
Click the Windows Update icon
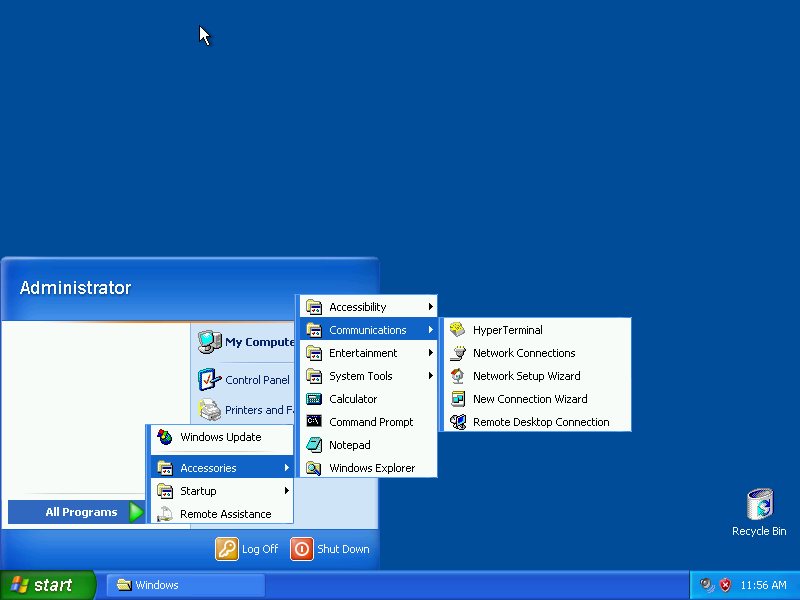coord(164,437)
